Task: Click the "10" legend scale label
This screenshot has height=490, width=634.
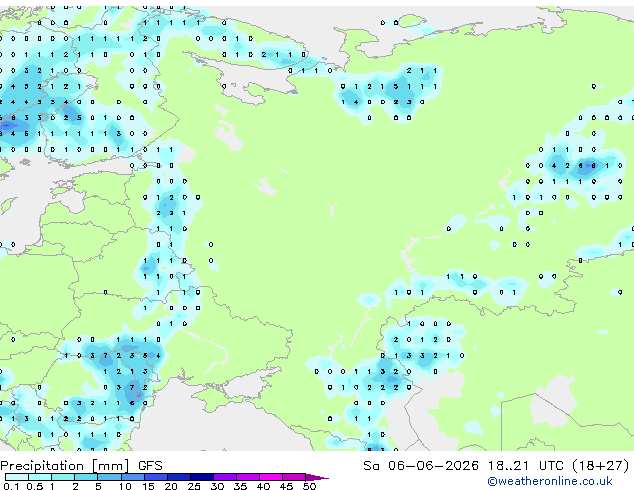Action: click(125, 486)
